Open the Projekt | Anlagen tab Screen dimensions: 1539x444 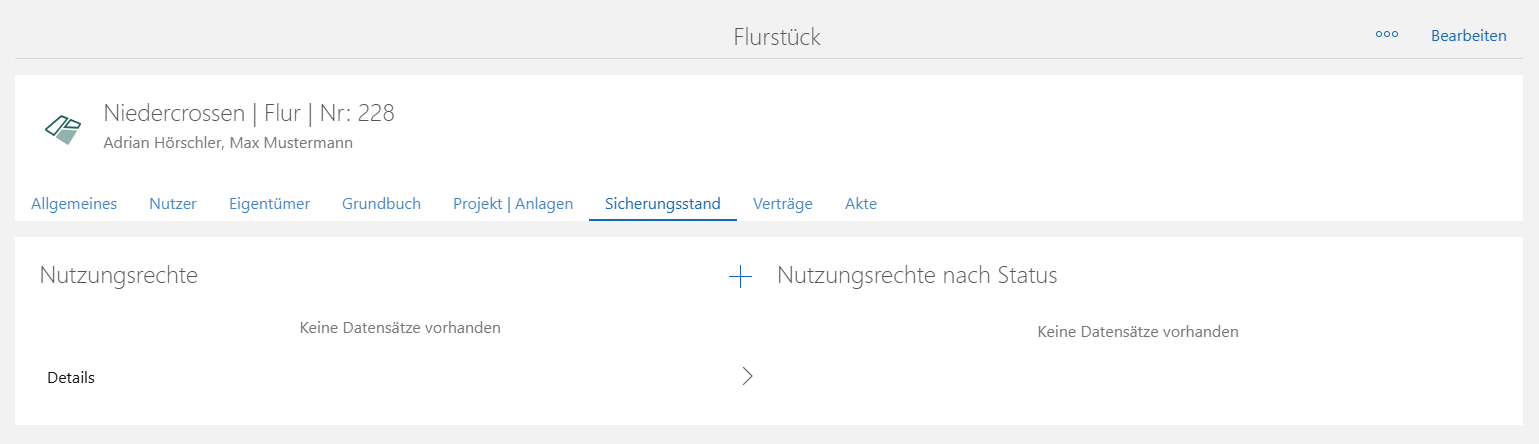click(x=513, y=204)
